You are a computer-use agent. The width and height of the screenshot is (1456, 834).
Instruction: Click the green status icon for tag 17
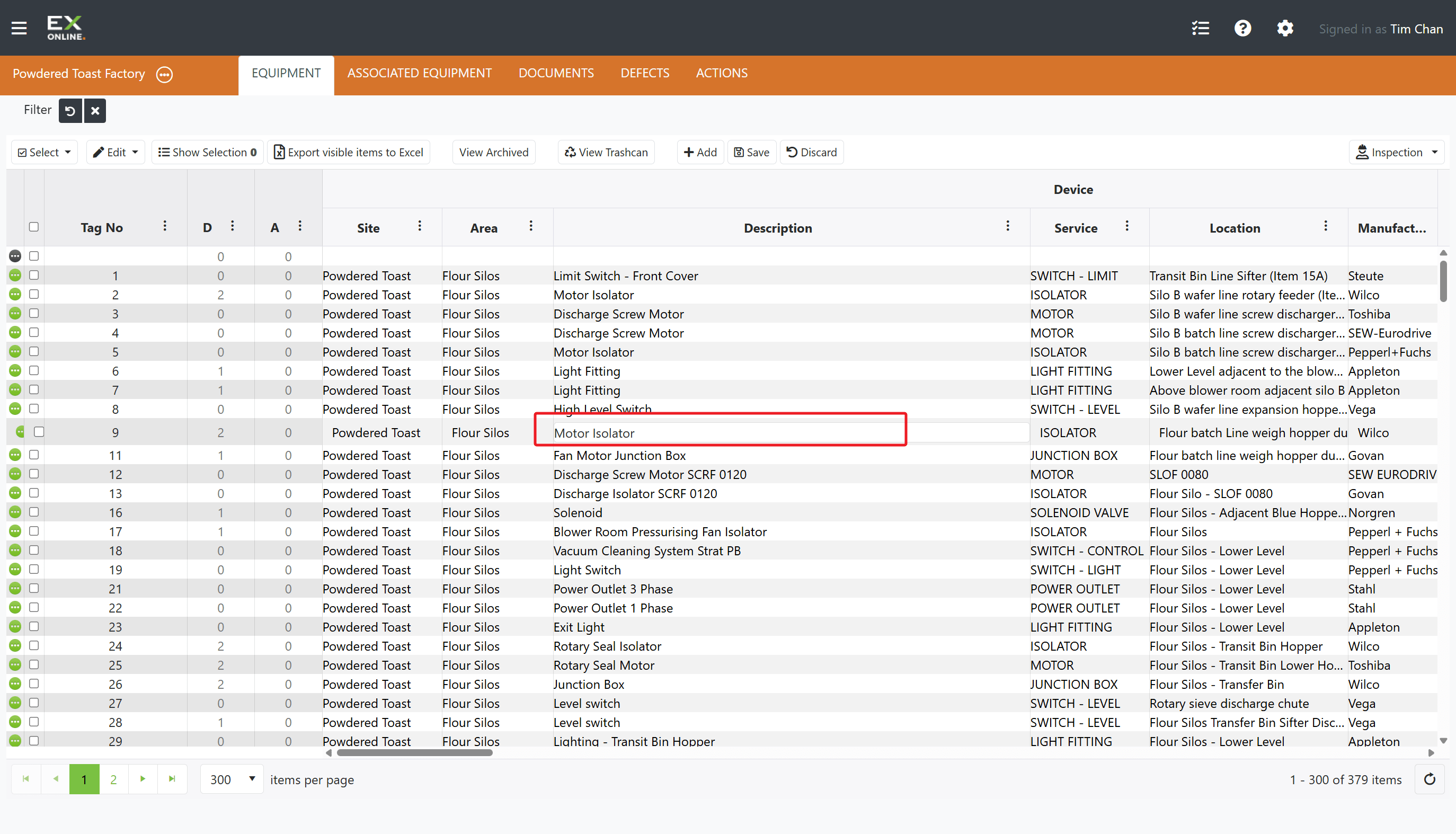point(15,531)
